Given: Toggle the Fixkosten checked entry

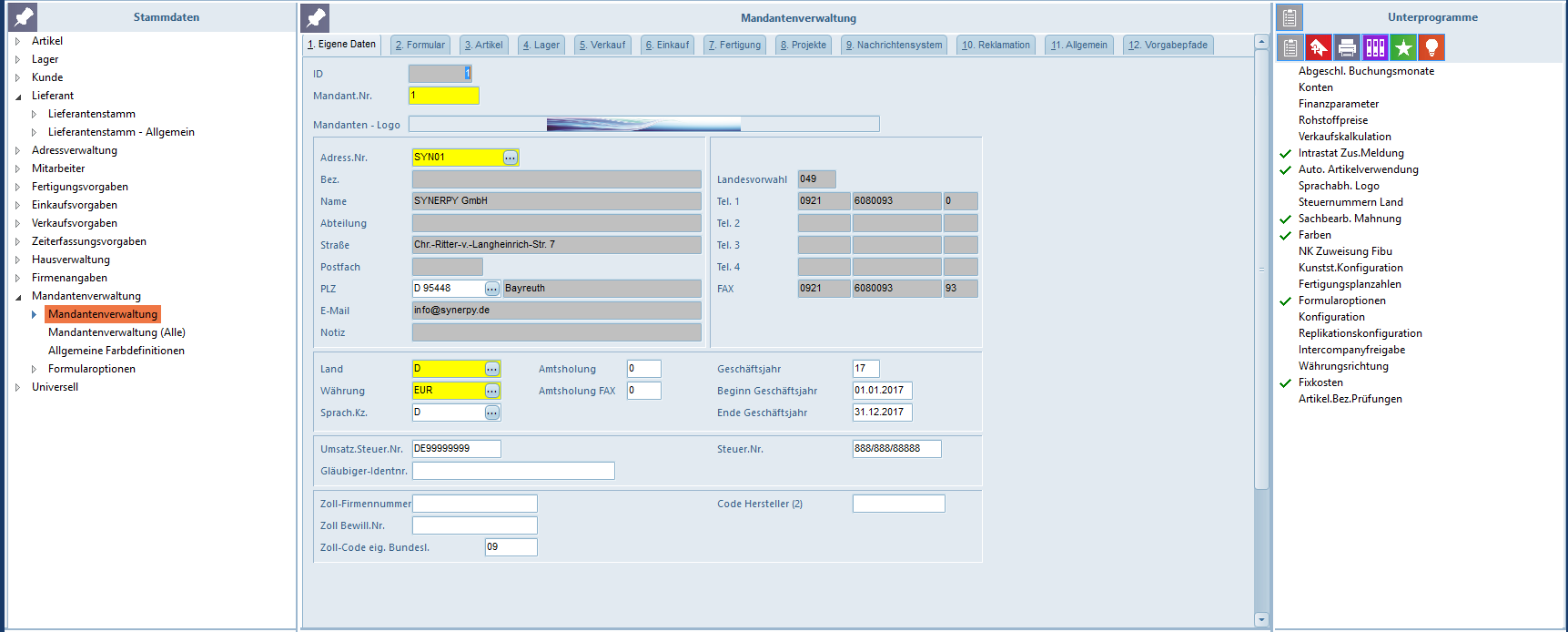Looking at the screenshot, I should click(1320, 382).
